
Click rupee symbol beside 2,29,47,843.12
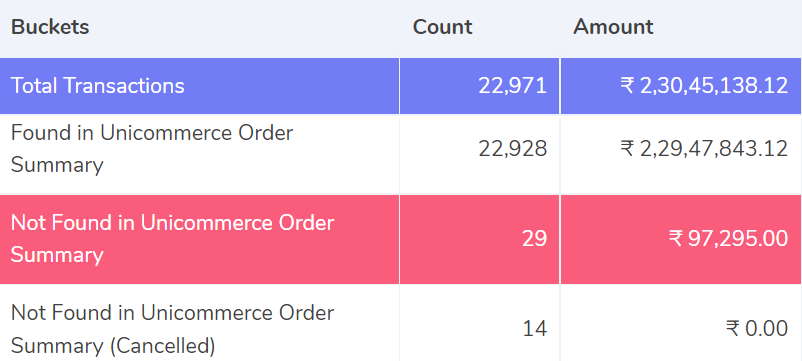pyautogui.click(x=627, y=149)
